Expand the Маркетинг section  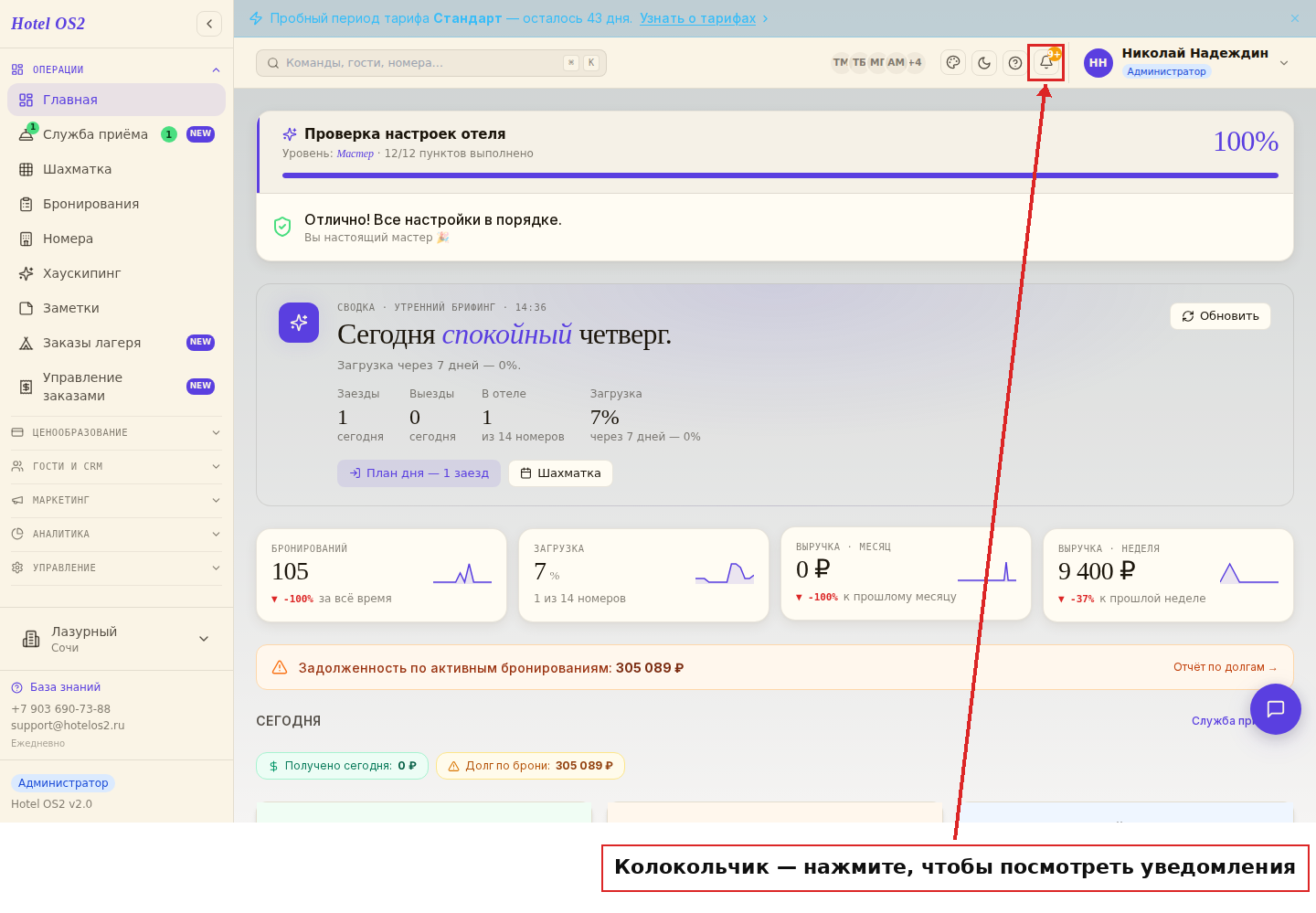[x=116, y=500]
